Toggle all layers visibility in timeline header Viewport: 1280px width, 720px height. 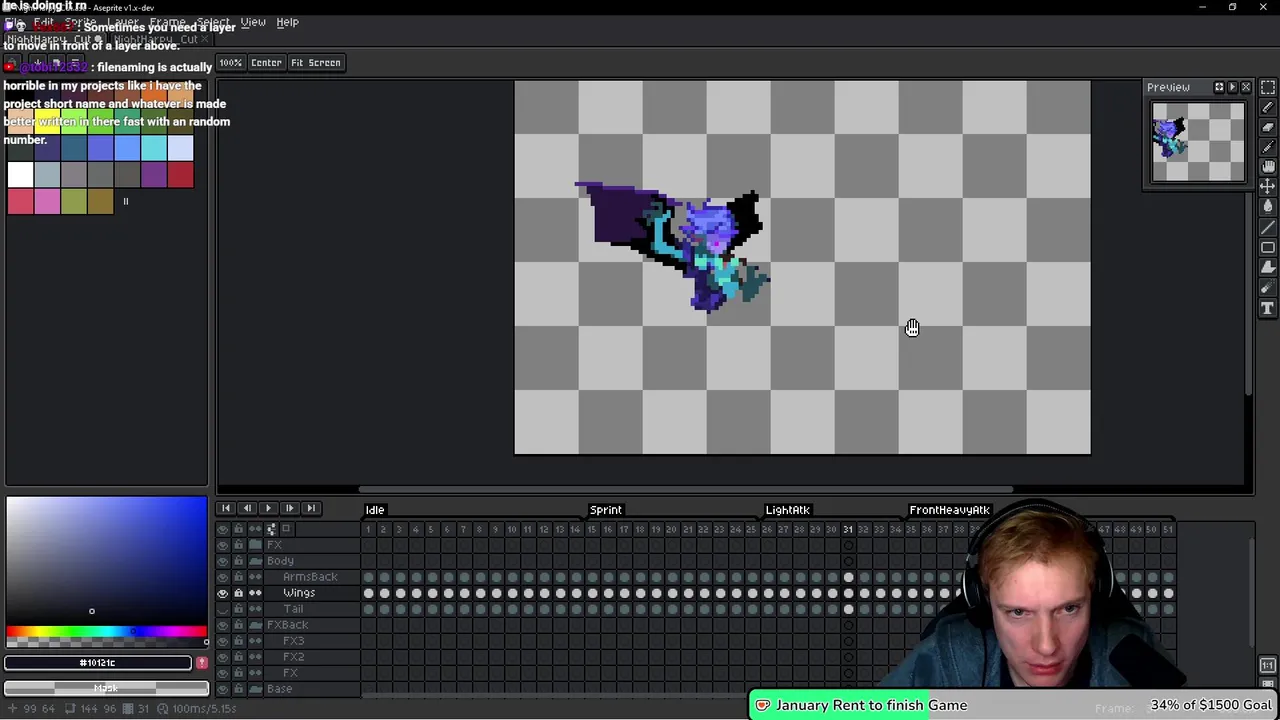pyautogui.click(x=223, y=529)
